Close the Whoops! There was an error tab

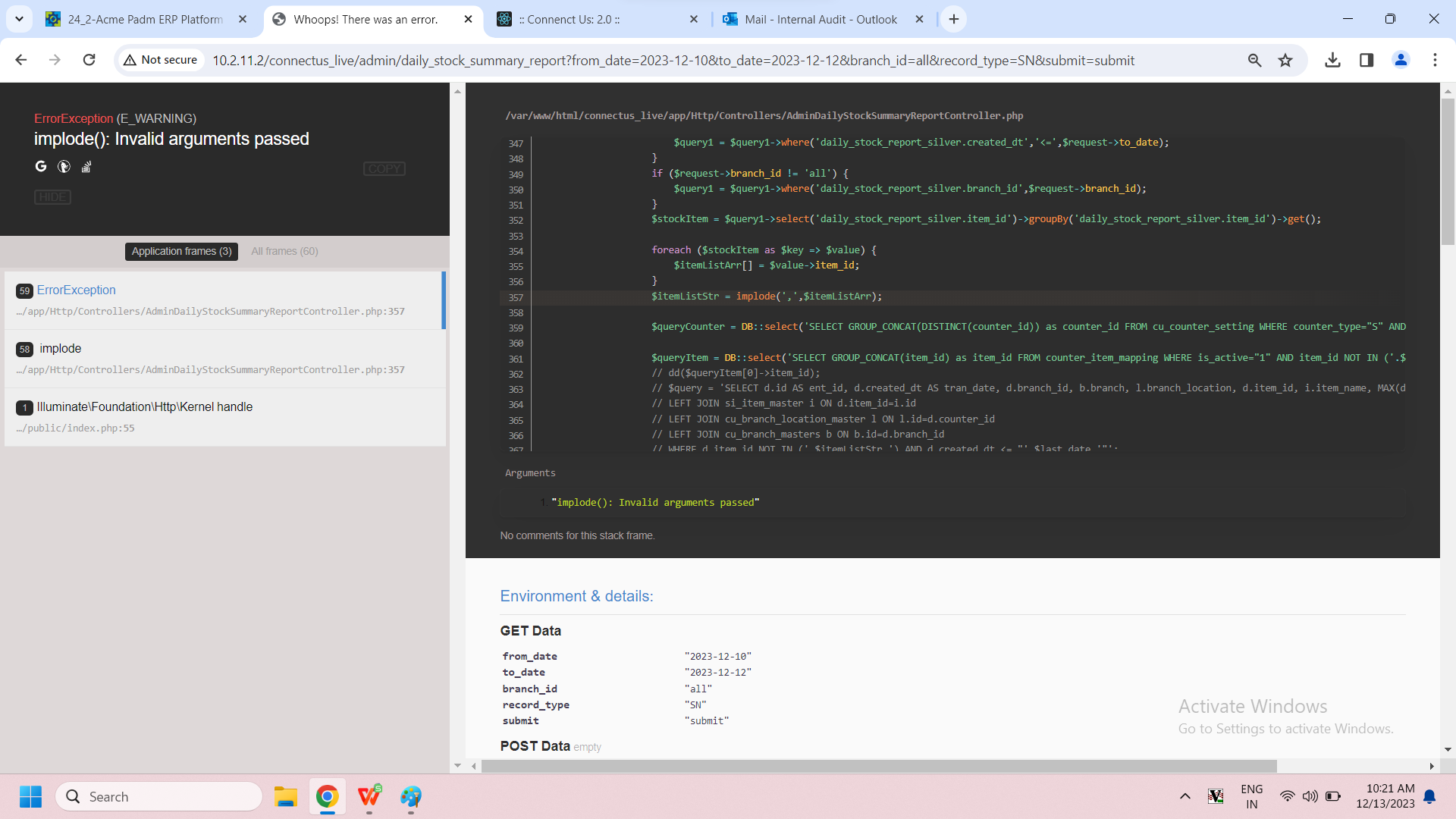tap(469, 19)
